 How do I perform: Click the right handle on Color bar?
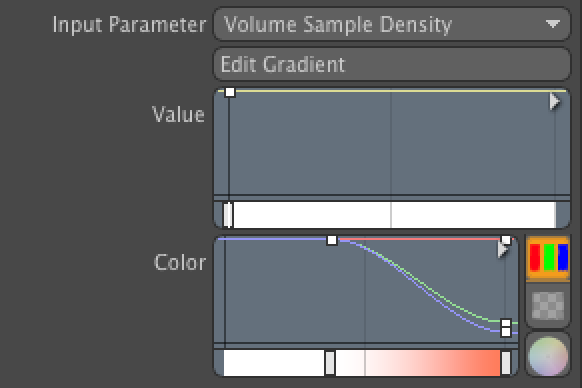[506, 363]
